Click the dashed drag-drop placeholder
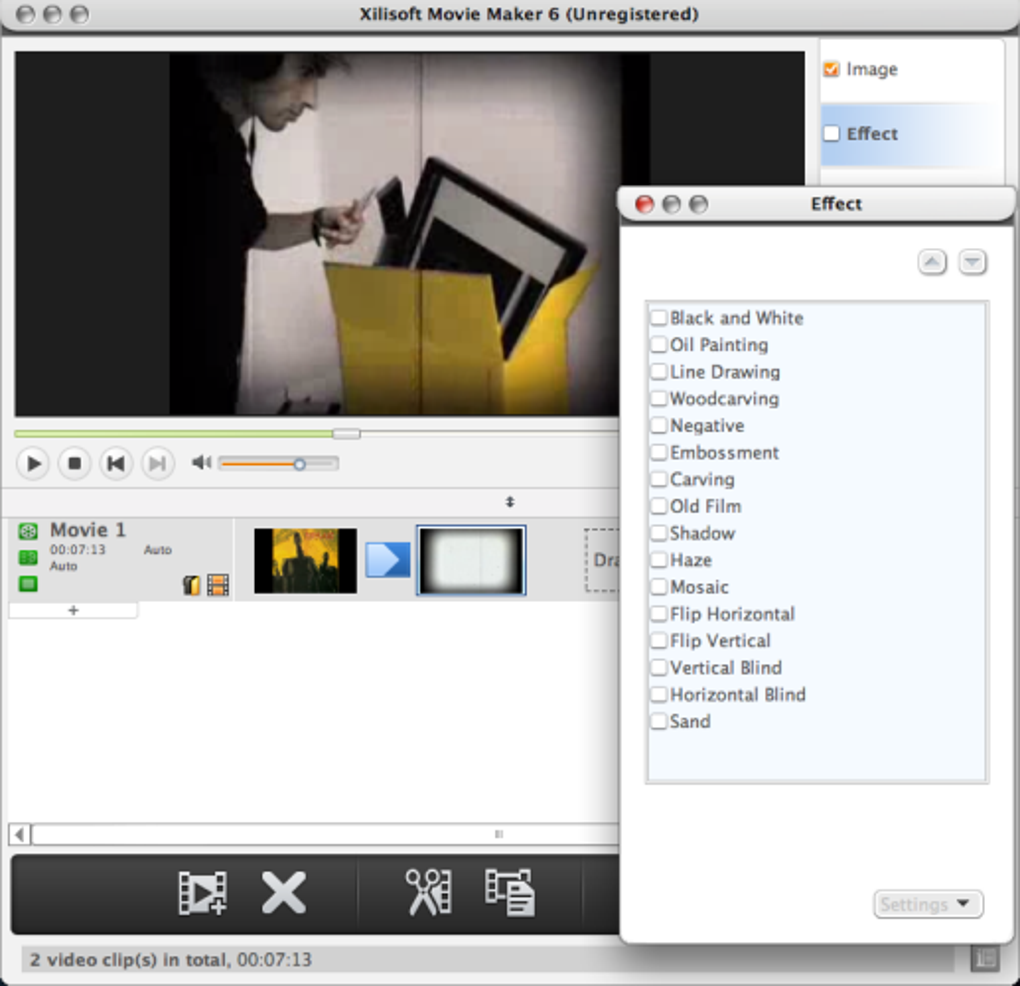 click(602, 560)
